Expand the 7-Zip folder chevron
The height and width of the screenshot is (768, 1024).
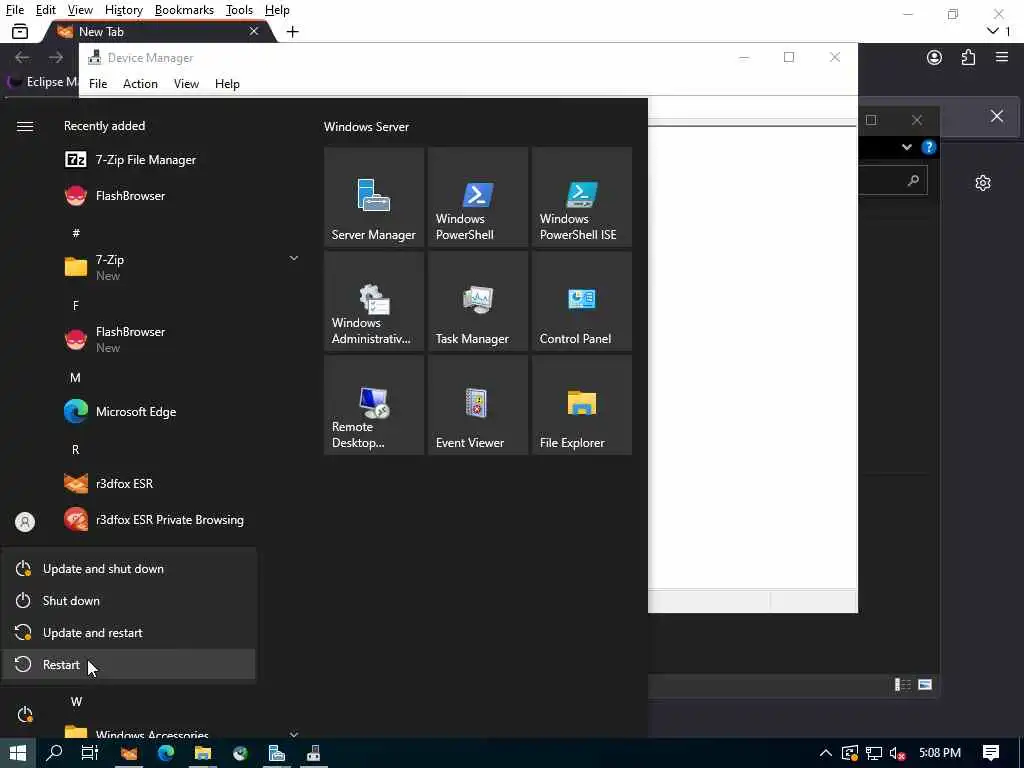click(294, 259)
